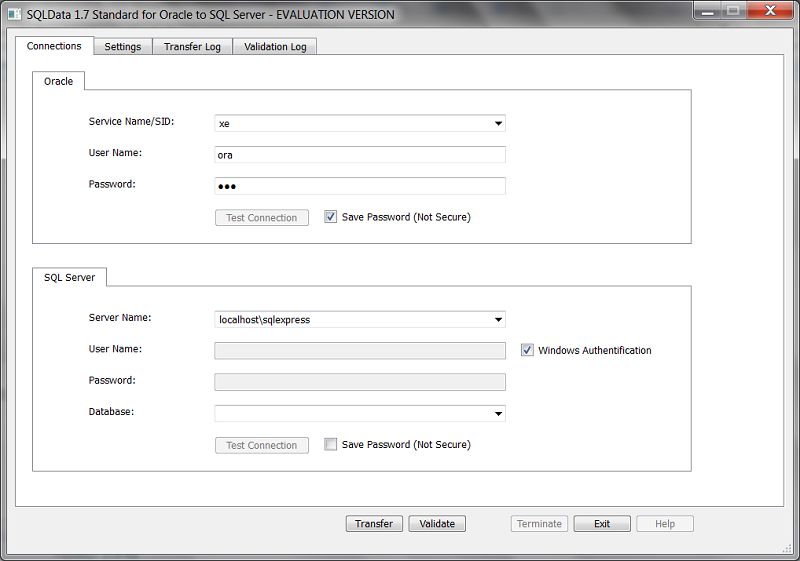The image size is (800, 561).
Task: Click the SQLData application icon in title bar
Action: point(14,14)
